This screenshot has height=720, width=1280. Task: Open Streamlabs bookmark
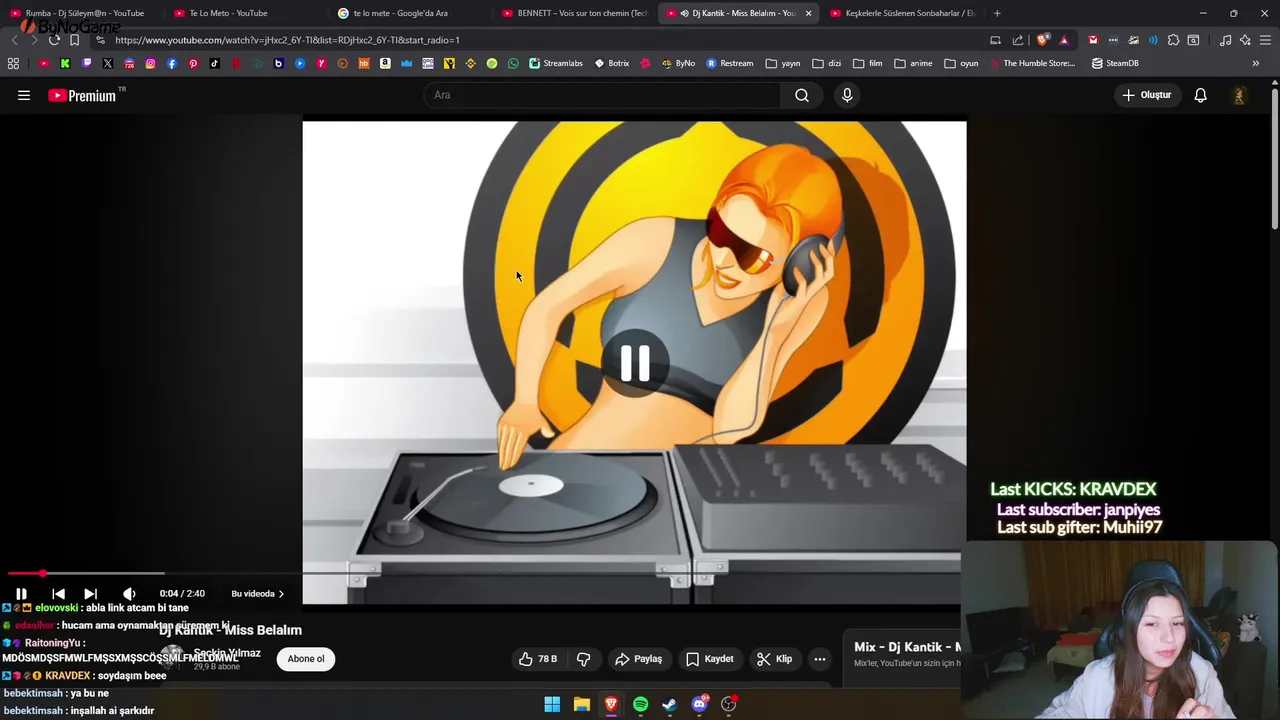click(x=556, y=63)
